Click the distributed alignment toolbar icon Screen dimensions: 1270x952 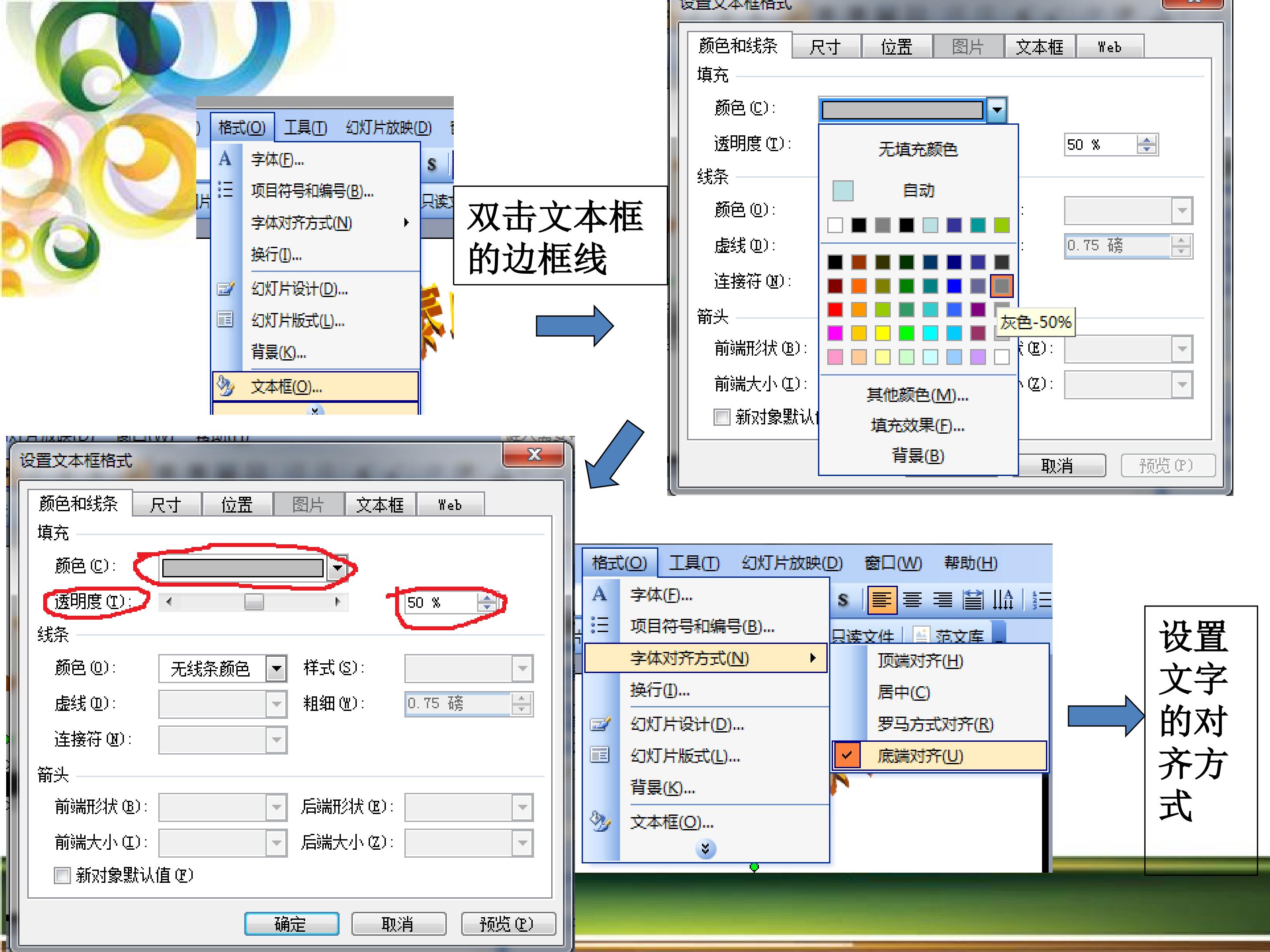tap(973, 600)
